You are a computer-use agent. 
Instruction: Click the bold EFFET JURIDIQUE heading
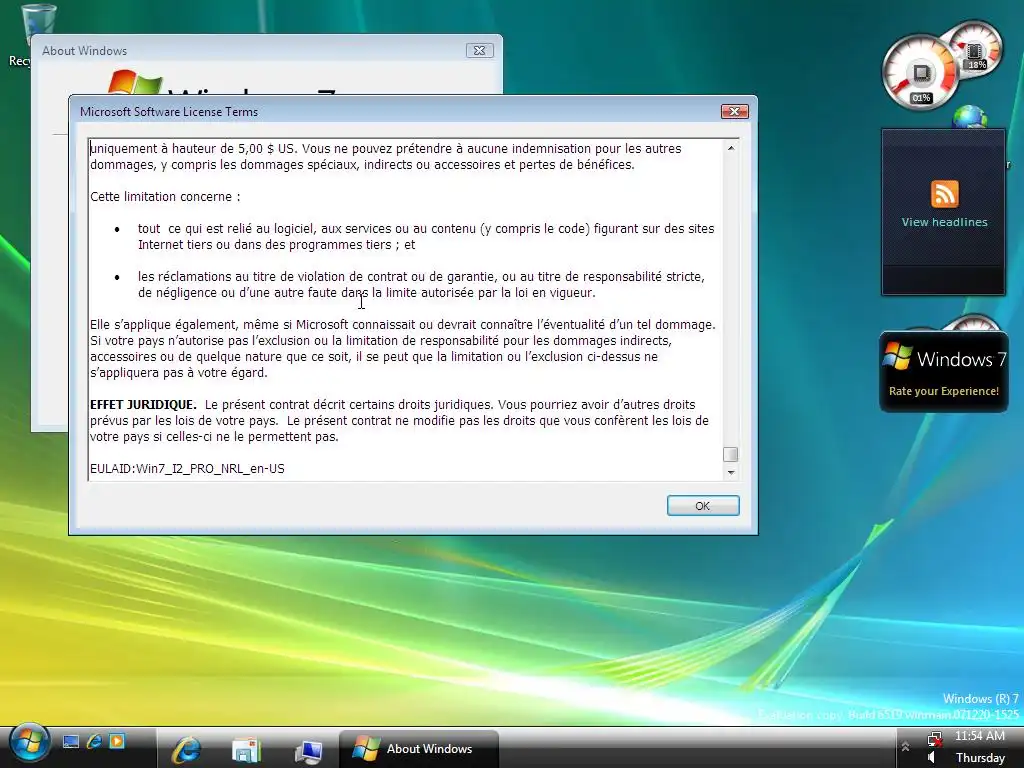tap(143, 404)
